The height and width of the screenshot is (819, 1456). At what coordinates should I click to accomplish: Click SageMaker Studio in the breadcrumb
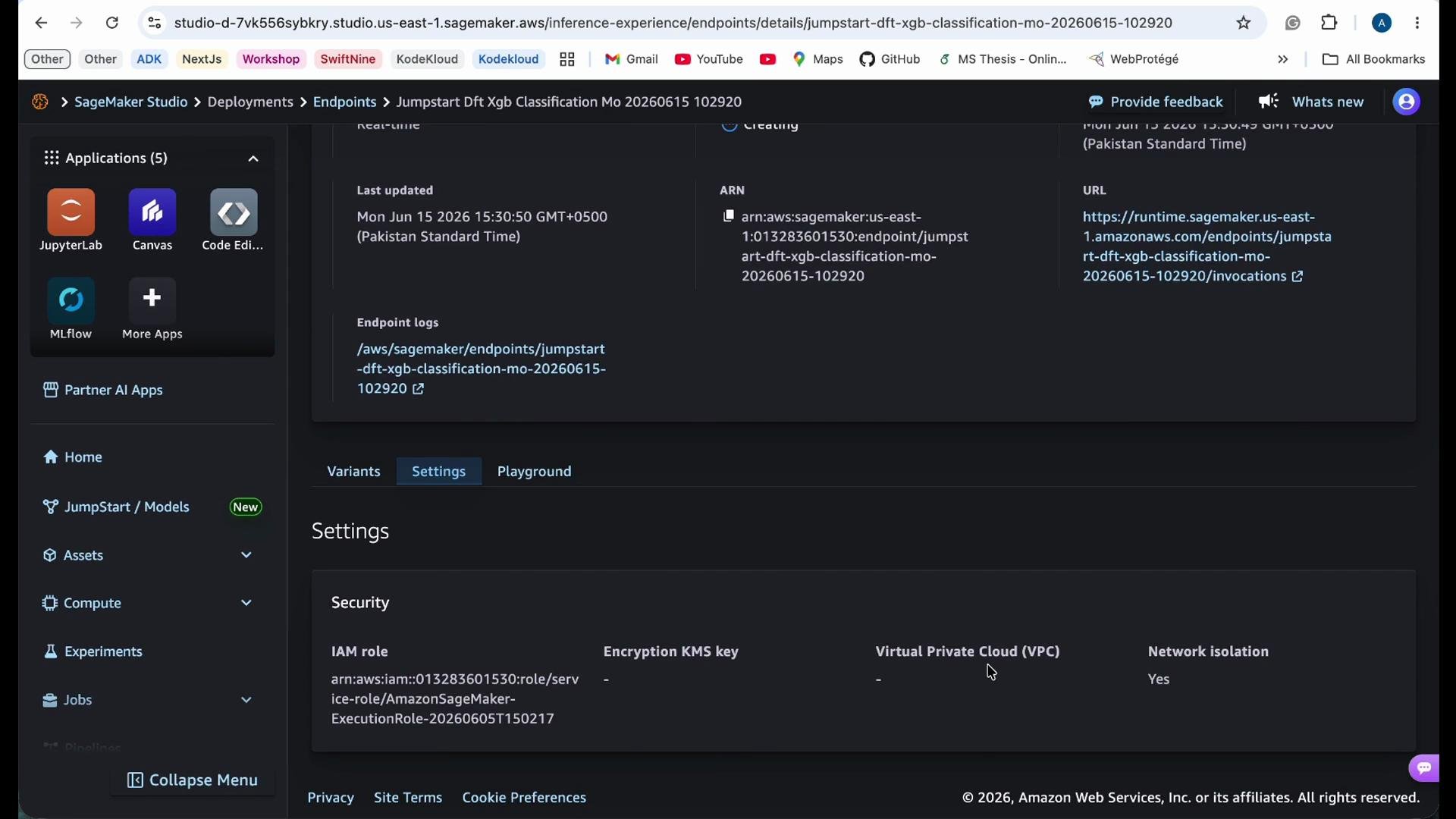[x=131, y=102]
